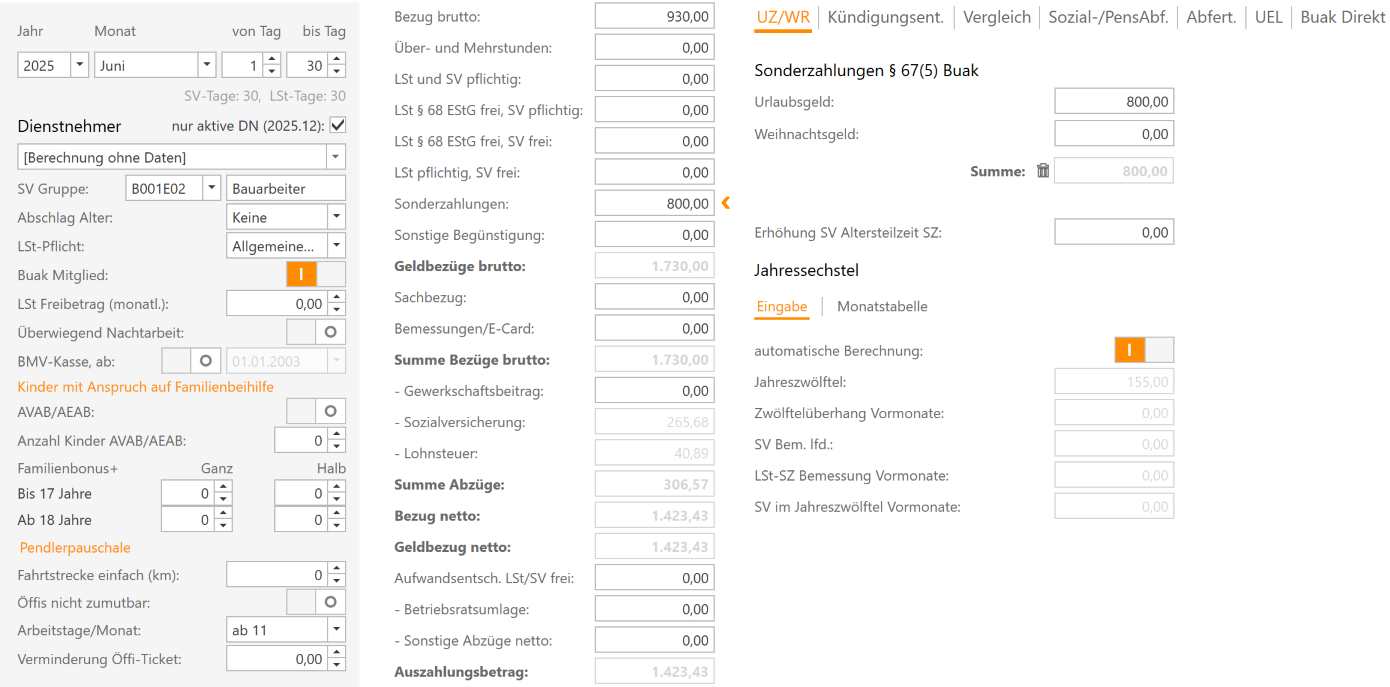Disable automatische Berechnung for Jahressechstel

[1129, 351]
